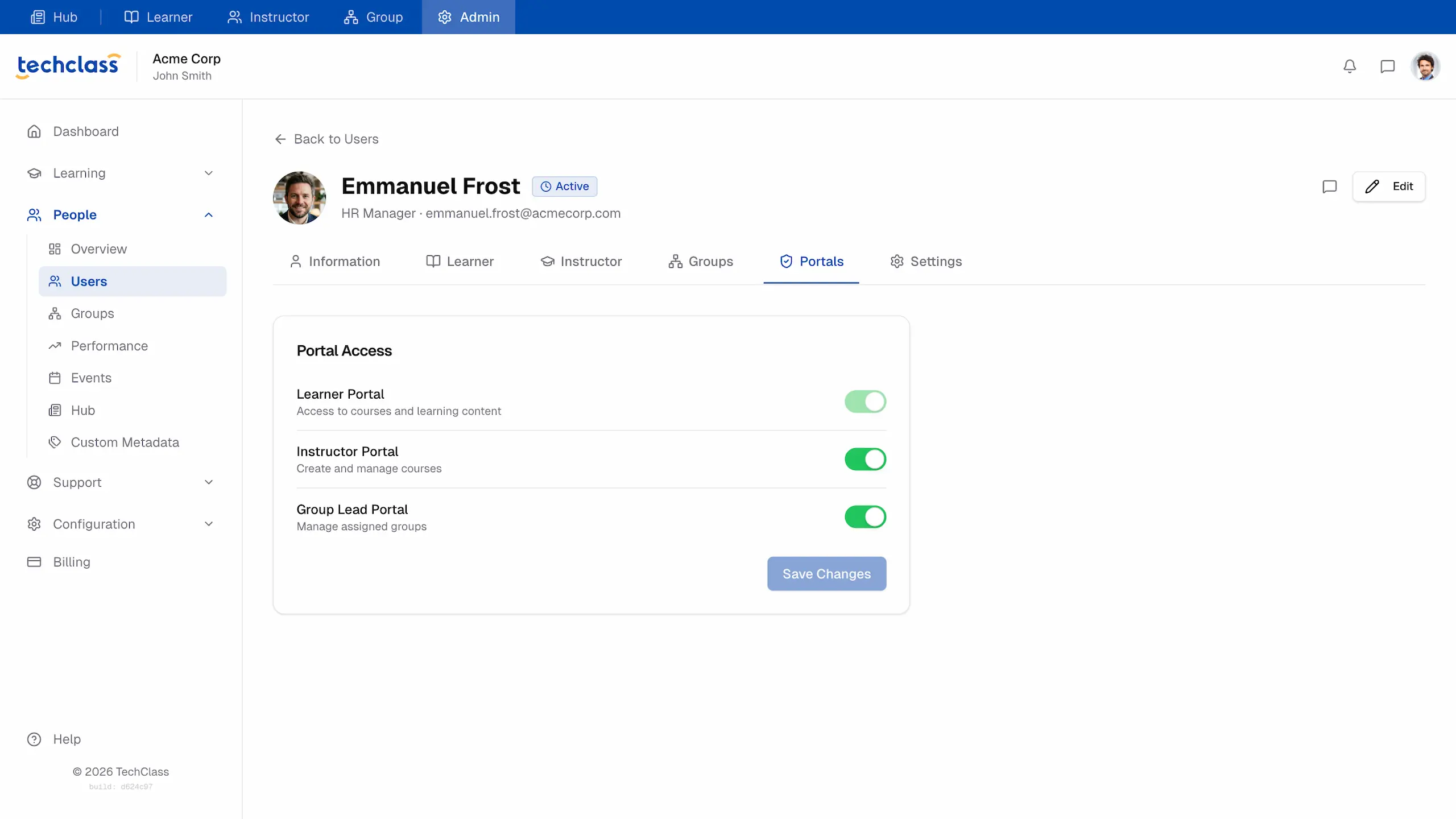Collapse the People sidebar section
This screenshot has width=1456, height=819.
coord(208,215)
